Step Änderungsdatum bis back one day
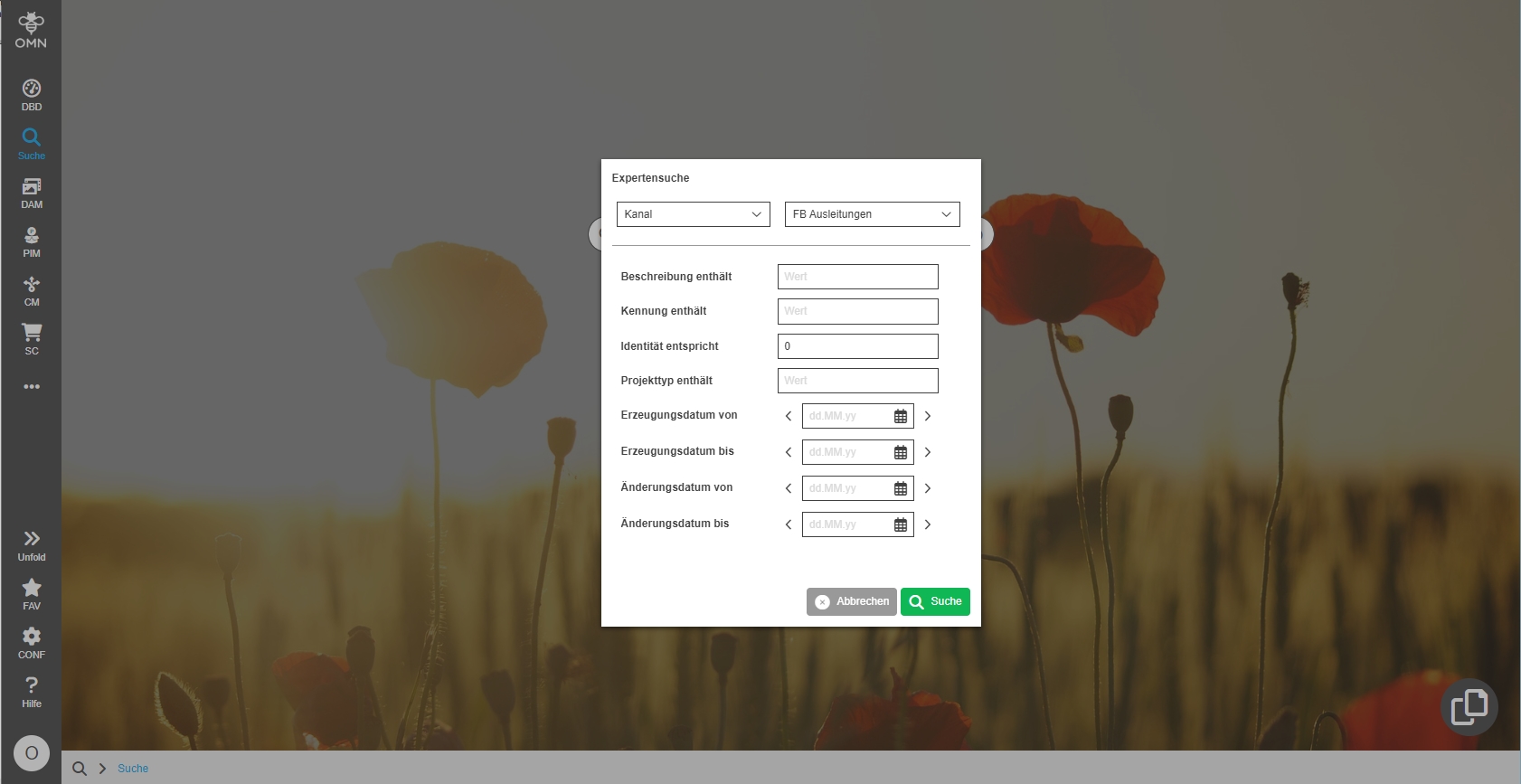Image resolution: width=1521 pixels, height=784 pixels. pos(789,524)
